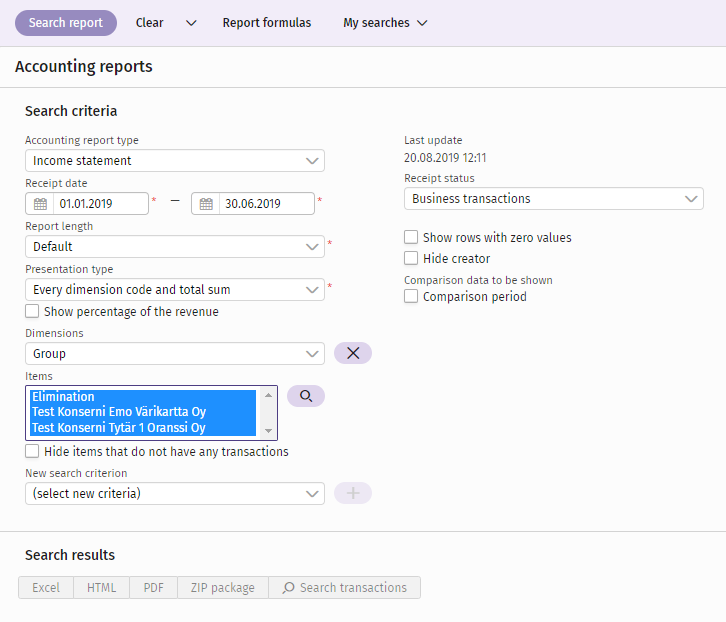This screenshot has height=622, width=726.
Task: Expand the Receipt status dropdown
Action: 554,199
